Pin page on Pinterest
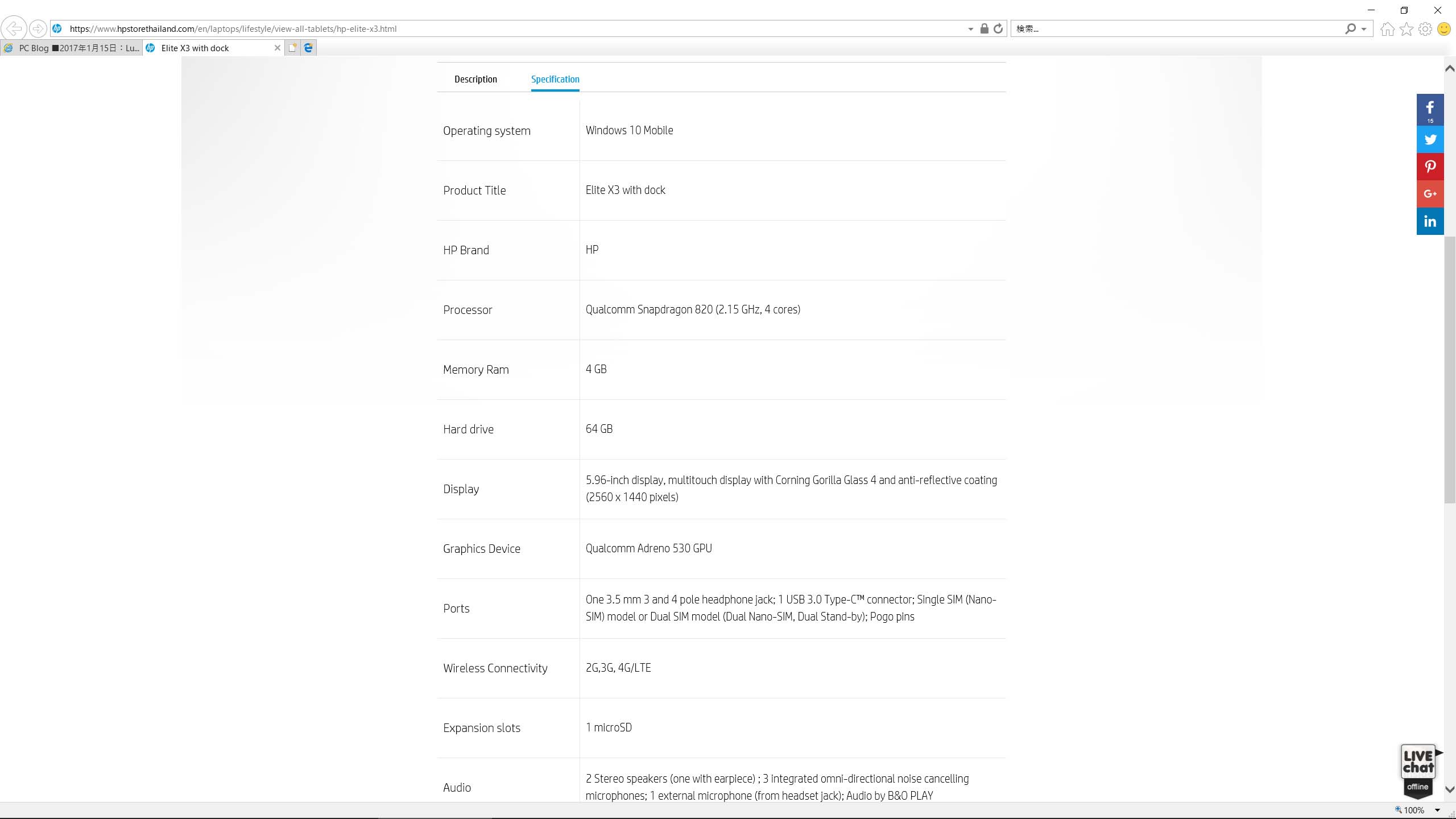This screenshot has height=819, width=1456. (x=1430, y=167)
